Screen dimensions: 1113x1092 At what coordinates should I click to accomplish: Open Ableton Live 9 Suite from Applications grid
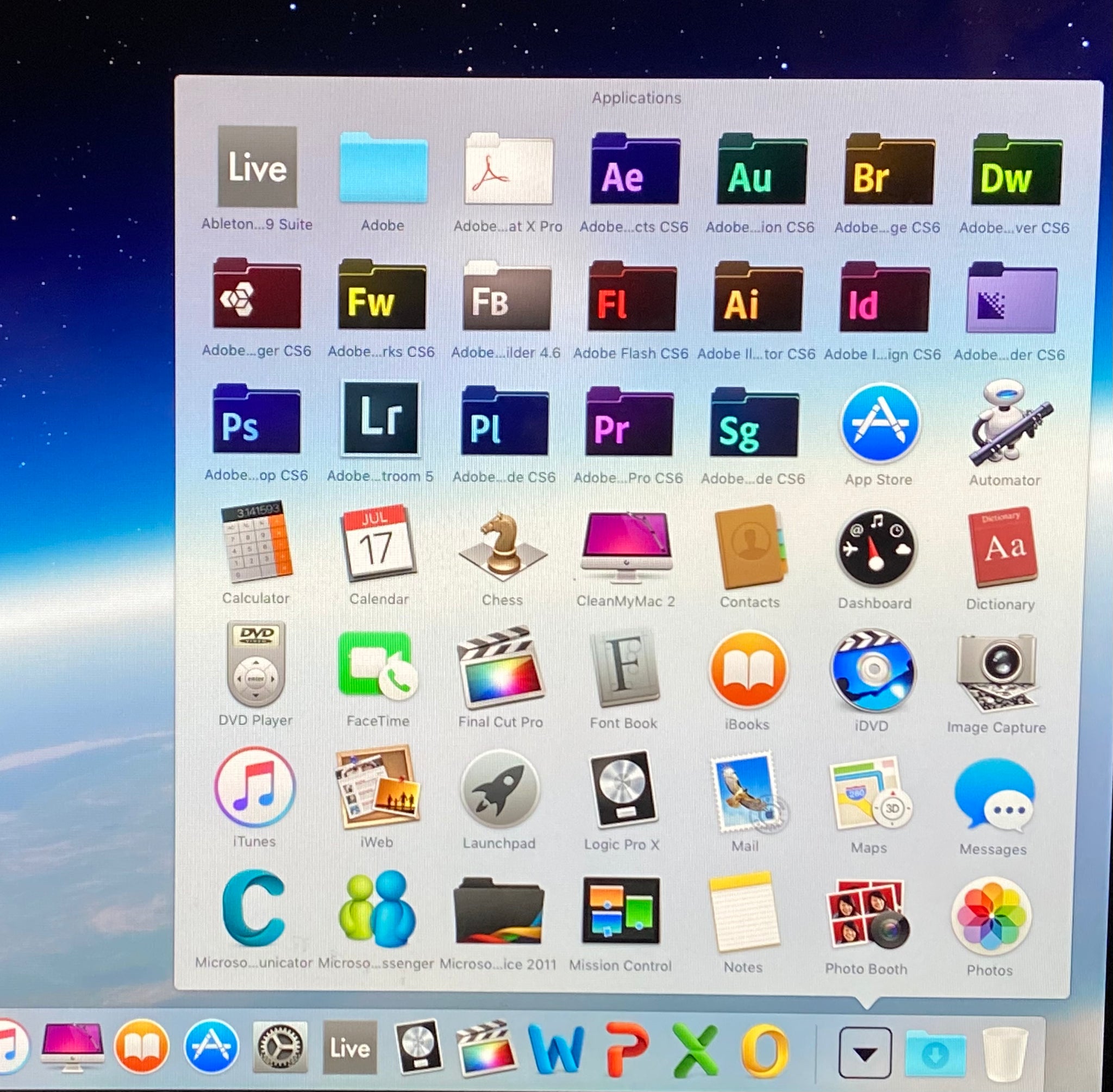257,166
